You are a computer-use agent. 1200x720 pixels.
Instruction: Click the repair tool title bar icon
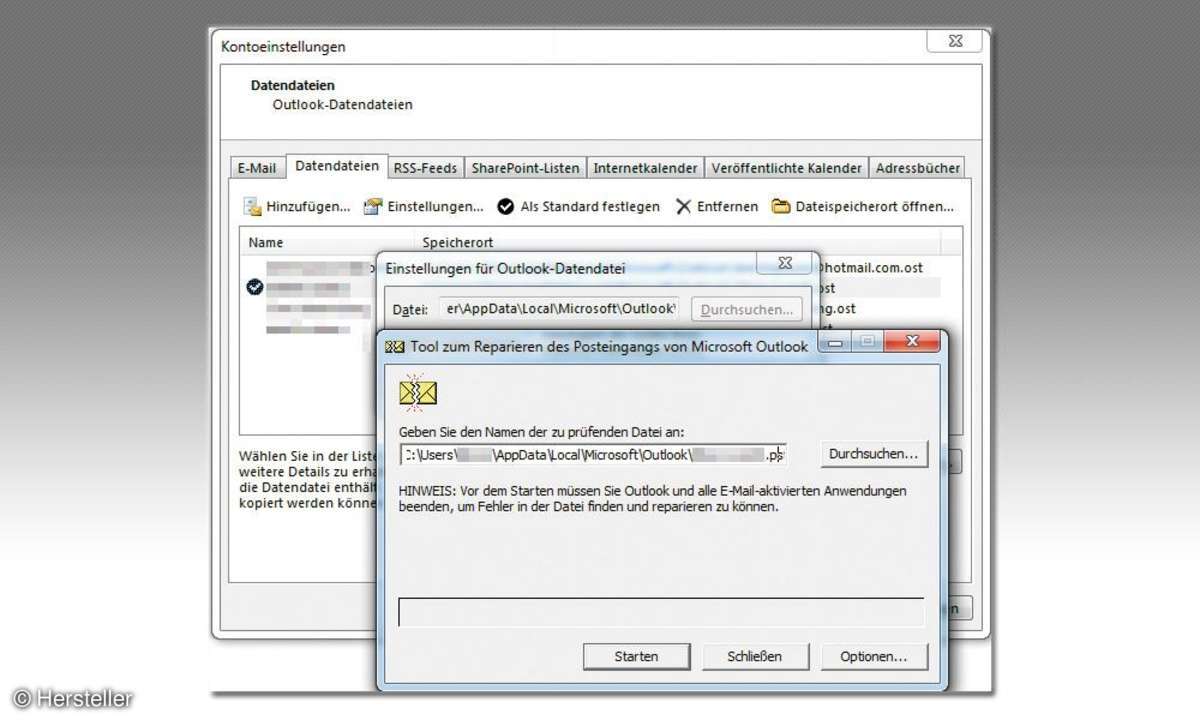click(x=394, y=346)
